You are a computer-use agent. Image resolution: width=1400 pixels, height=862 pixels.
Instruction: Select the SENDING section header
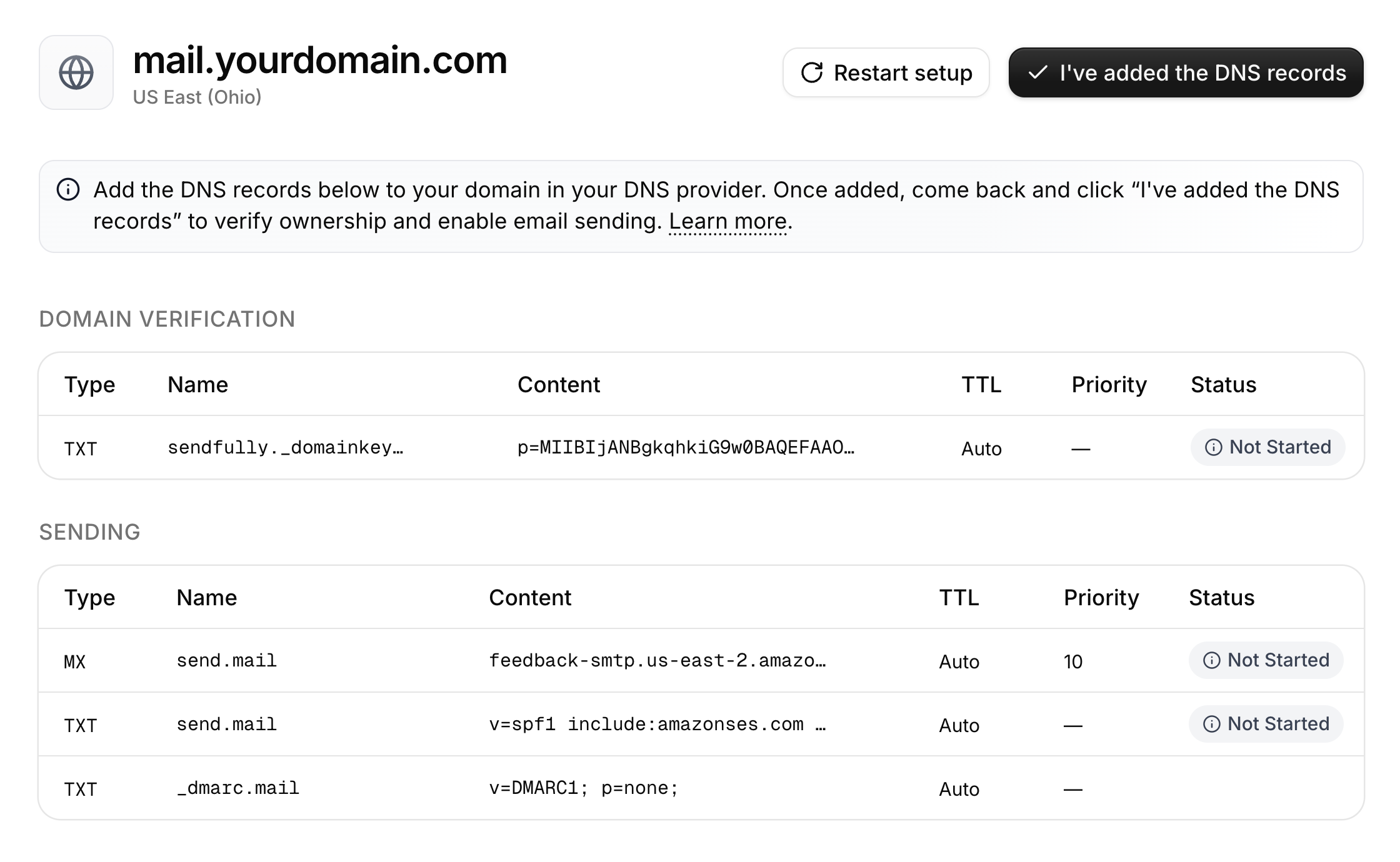(90, 532)
